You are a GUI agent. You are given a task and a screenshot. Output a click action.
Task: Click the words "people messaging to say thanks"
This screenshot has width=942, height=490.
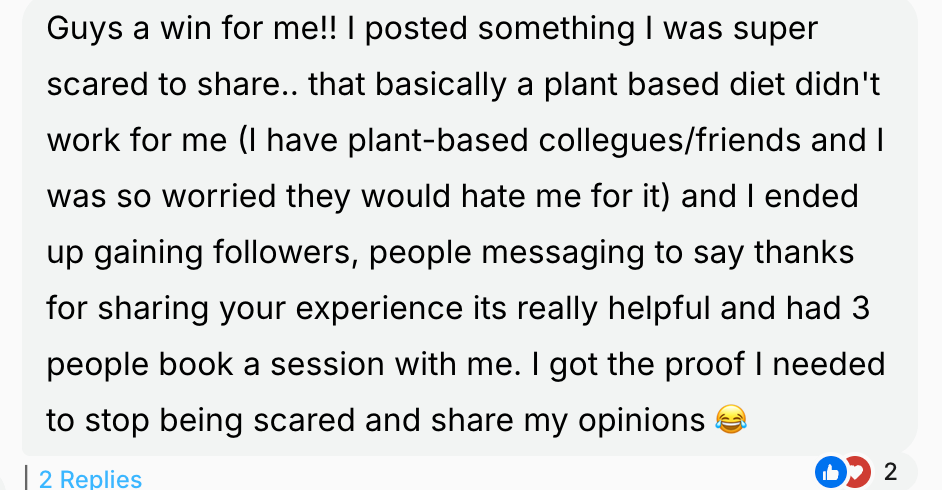pos(611,253)
